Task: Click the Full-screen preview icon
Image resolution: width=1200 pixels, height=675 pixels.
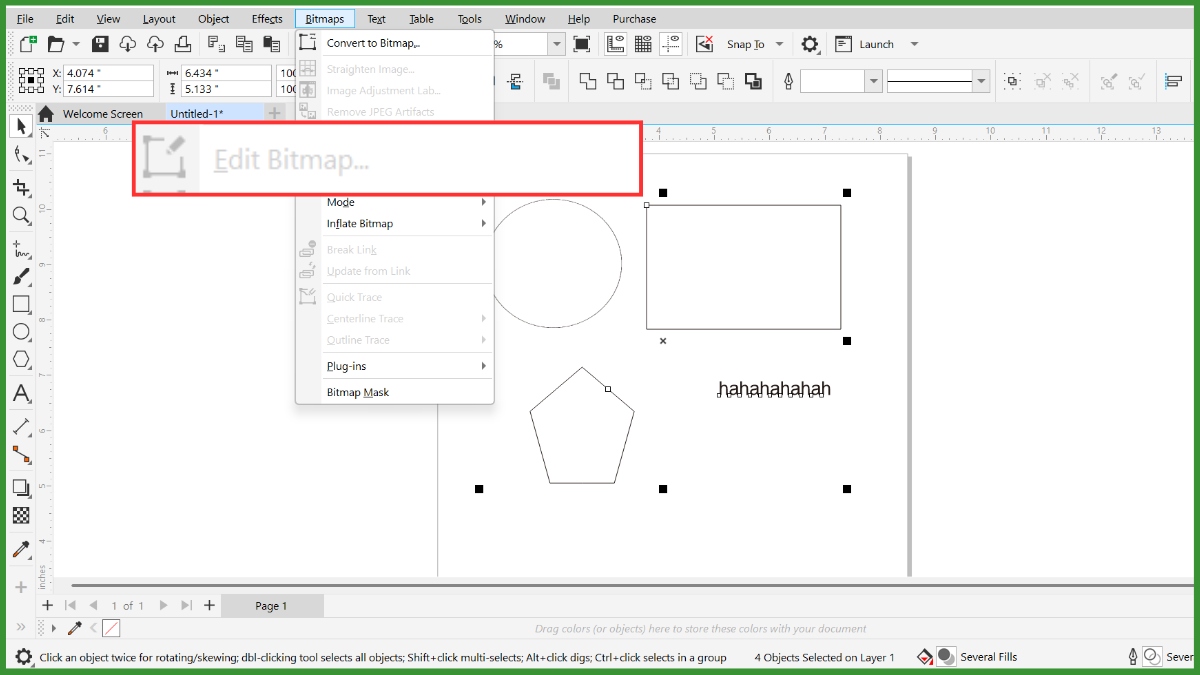Action: click(x=582, y=44)
